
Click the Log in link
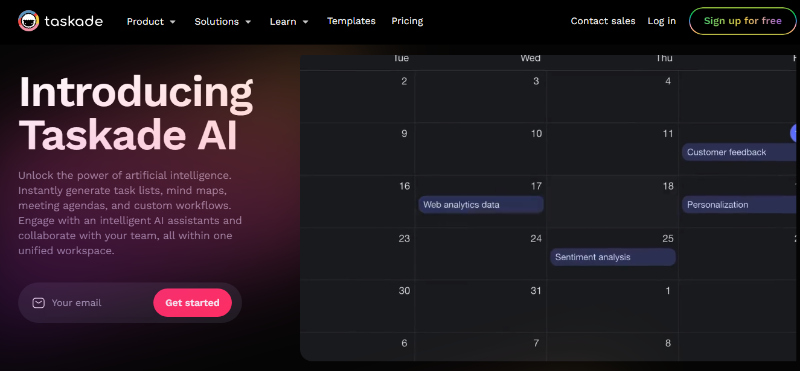662,21
